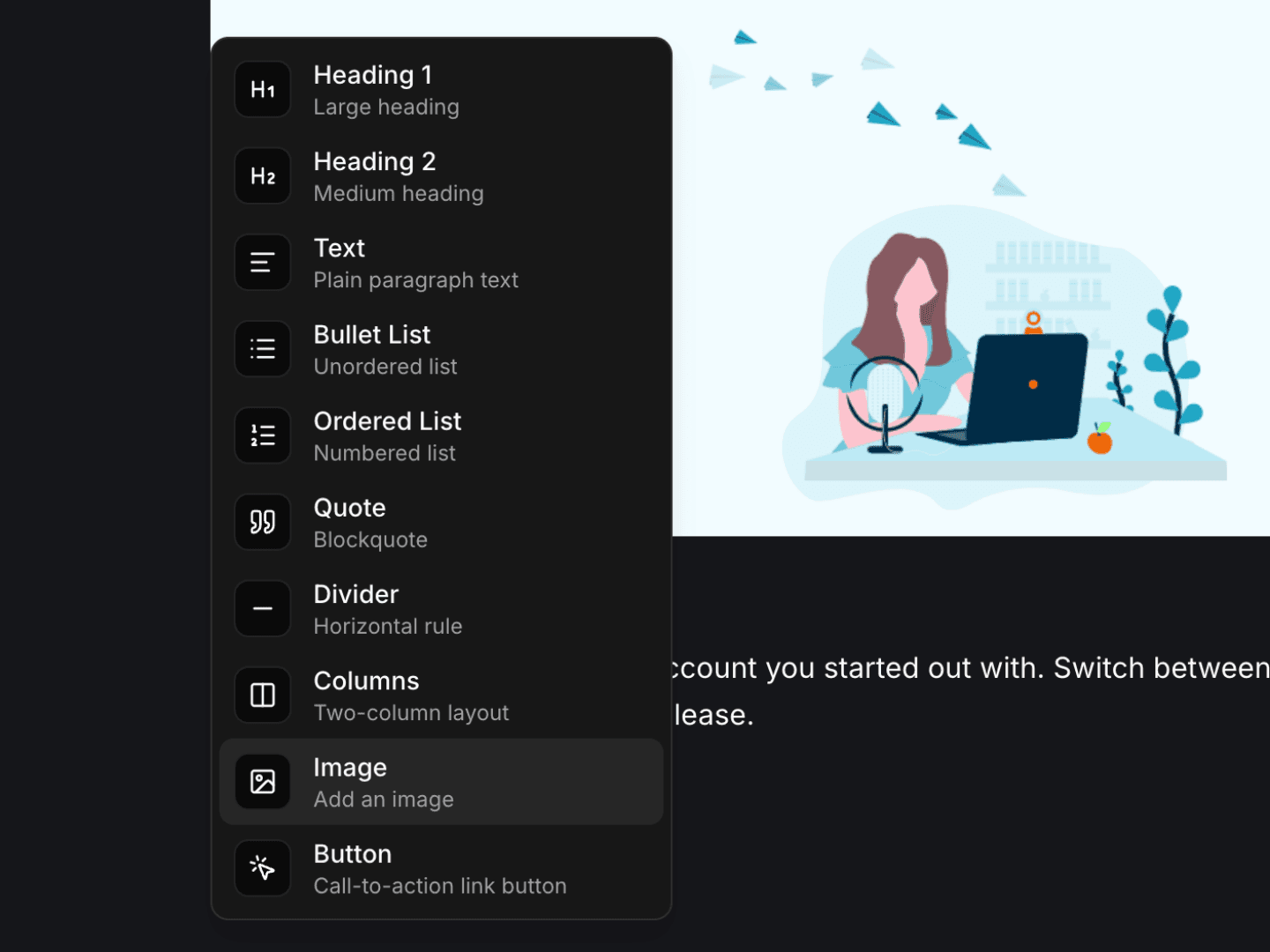This screenshot has height=952, width=1270.
Task: Insert a Quote block
Action: point(441,522)
